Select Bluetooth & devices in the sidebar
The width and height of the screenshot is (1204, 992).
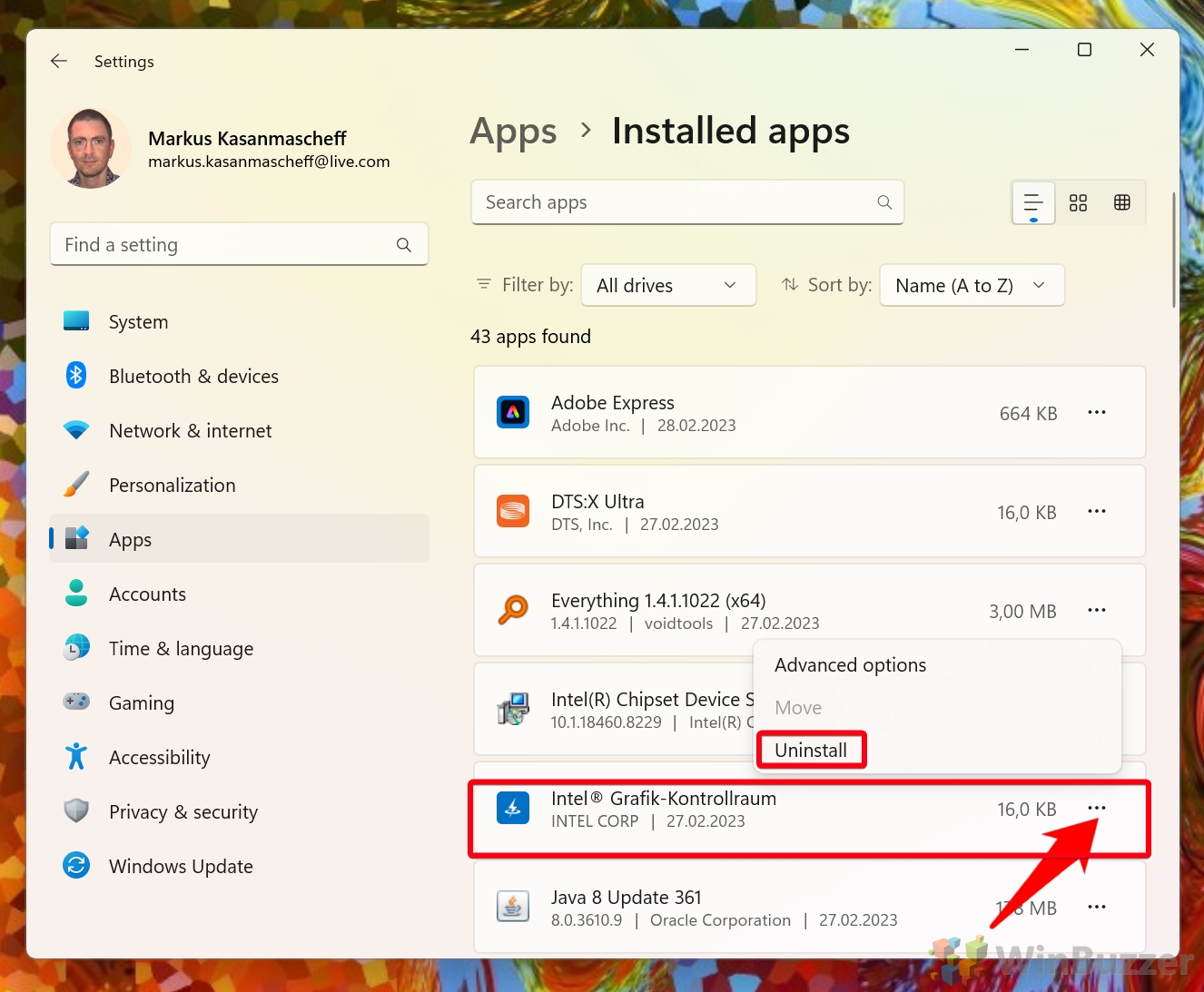pyautogui.click(x=193, y=376)
